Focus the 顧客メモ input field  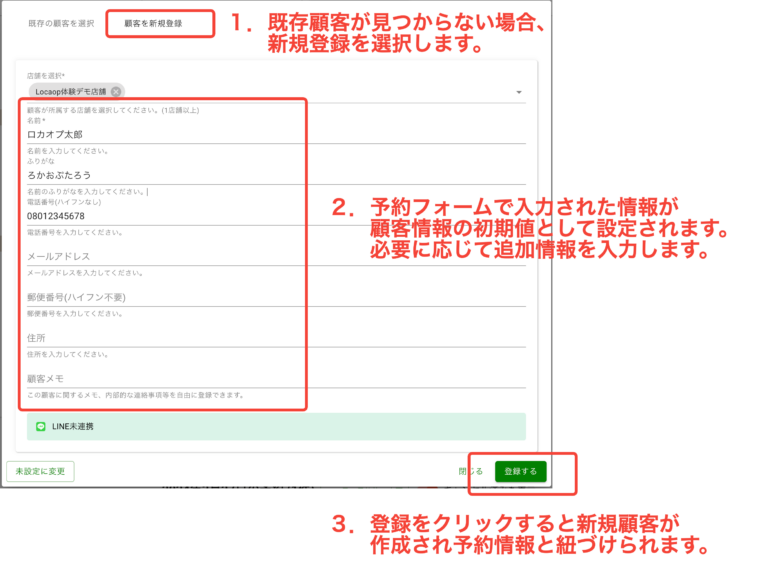[276, 379]
